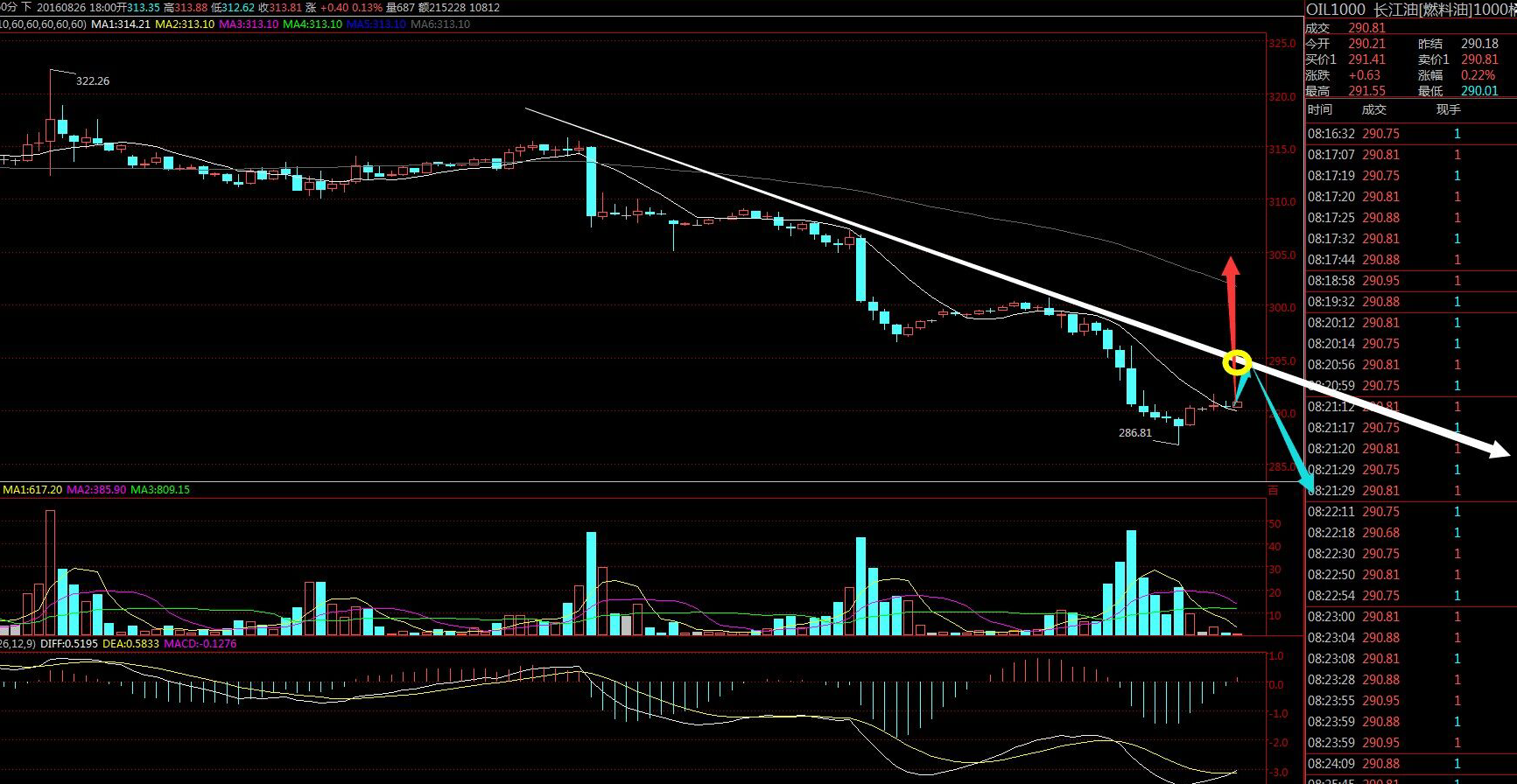The height and width of the screenshot is (784, 1517).
Task: Select the 卖价1 290.81 ask price
Action: (1458, 59)
